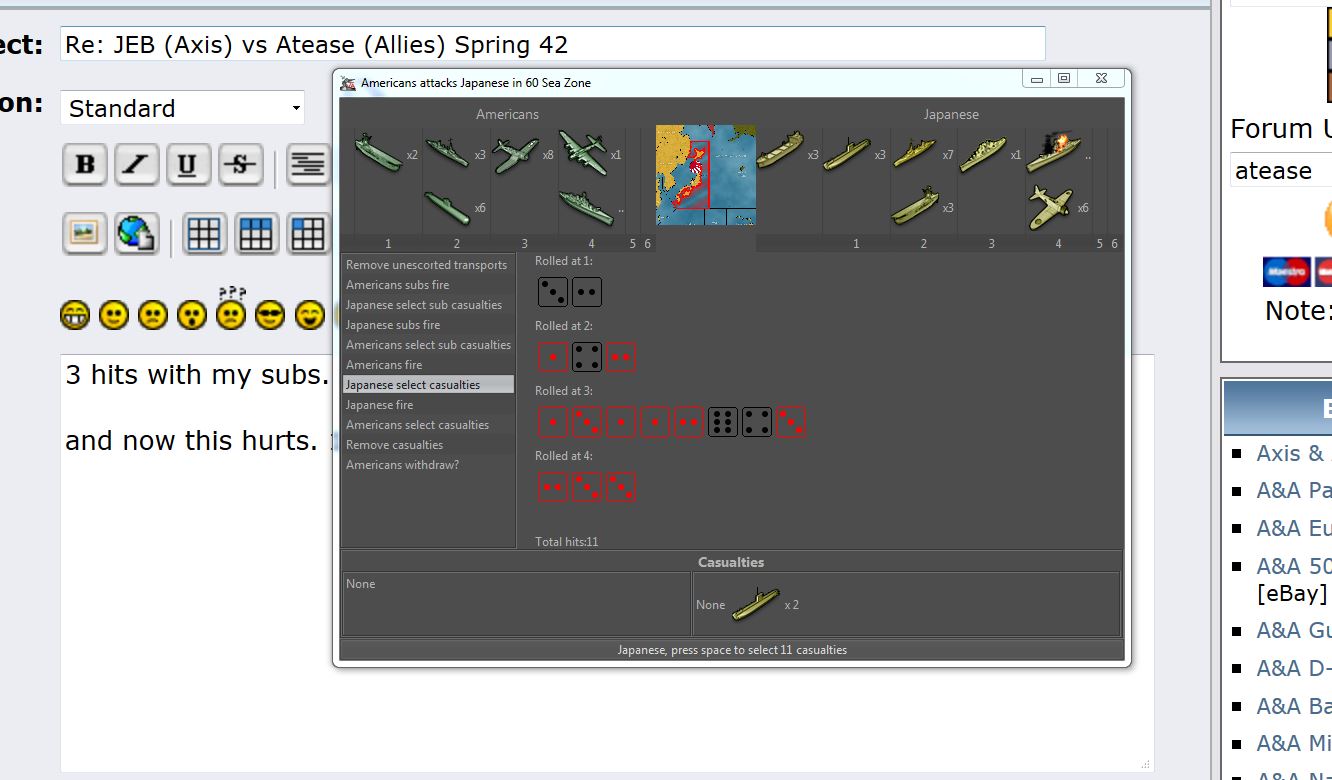
Task: Insert a plain table with the blue-outlined grid icon
Action: coord(204,234)
